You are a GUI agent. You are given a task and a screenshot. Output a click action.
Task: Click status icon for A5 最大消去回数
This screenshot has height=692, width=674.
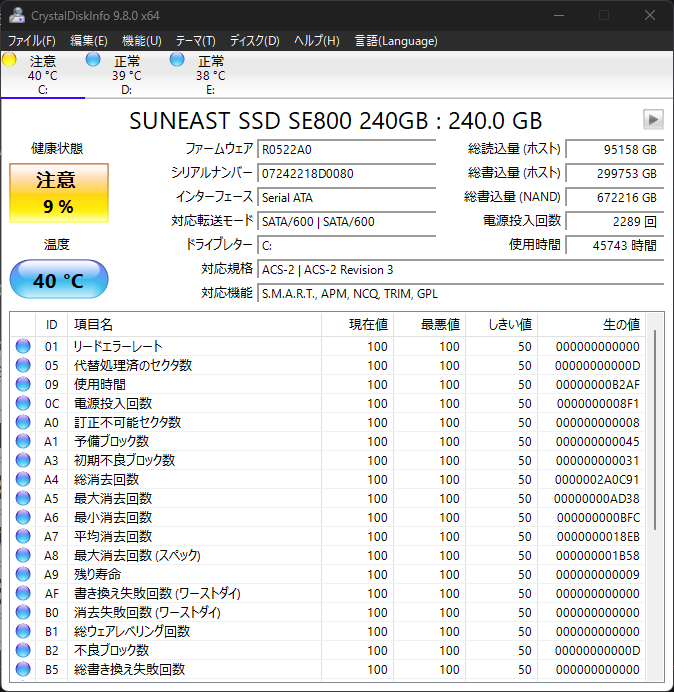(23, 498)
